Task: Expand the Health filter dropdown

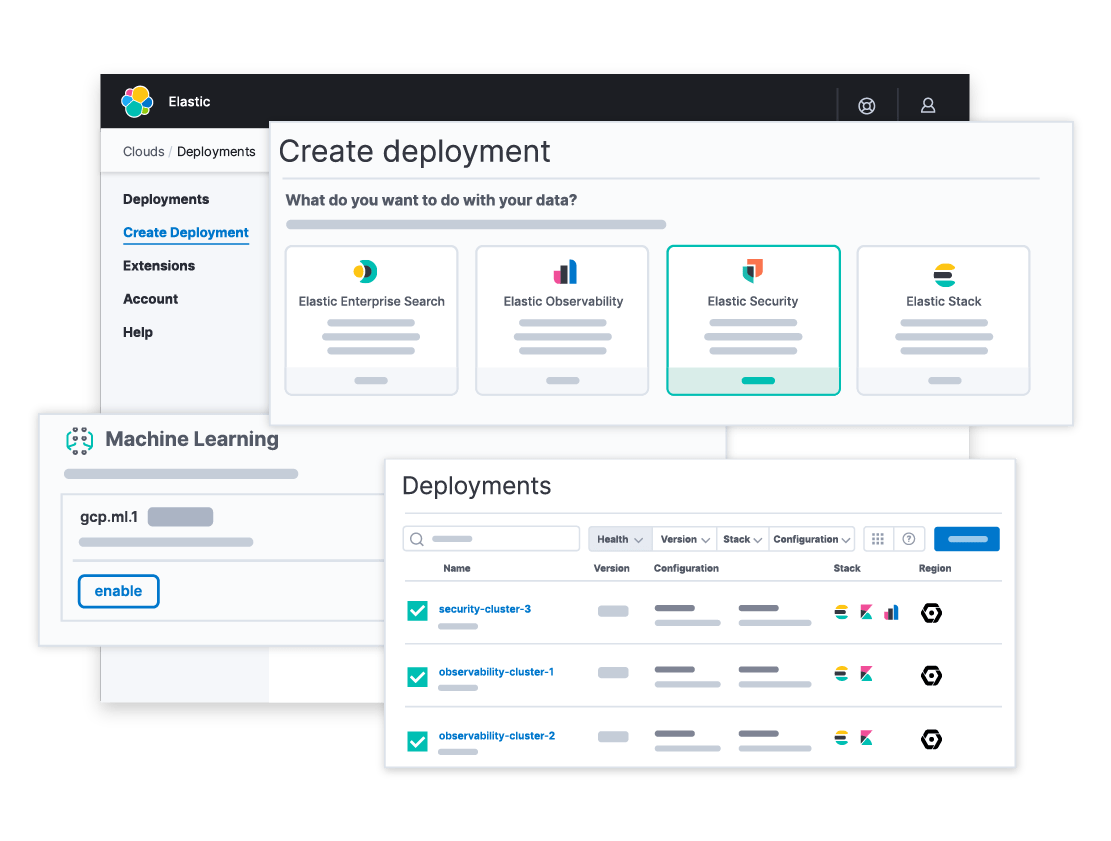Action: click(x=620, y=539)
